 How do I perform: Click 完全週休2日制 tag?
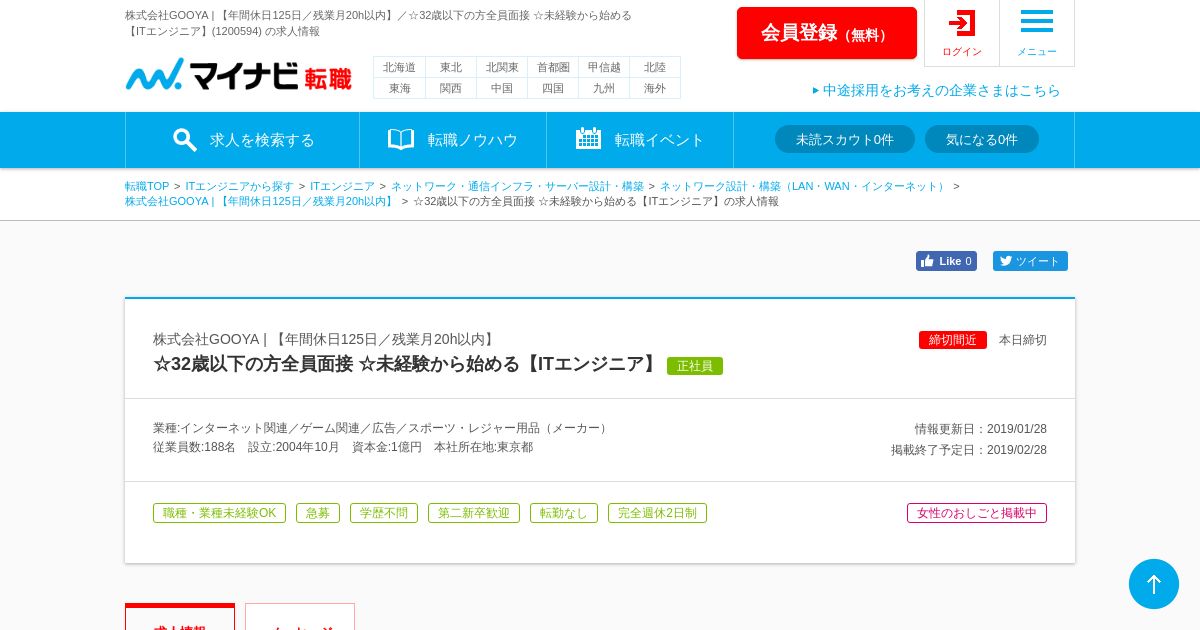(657, 513)
